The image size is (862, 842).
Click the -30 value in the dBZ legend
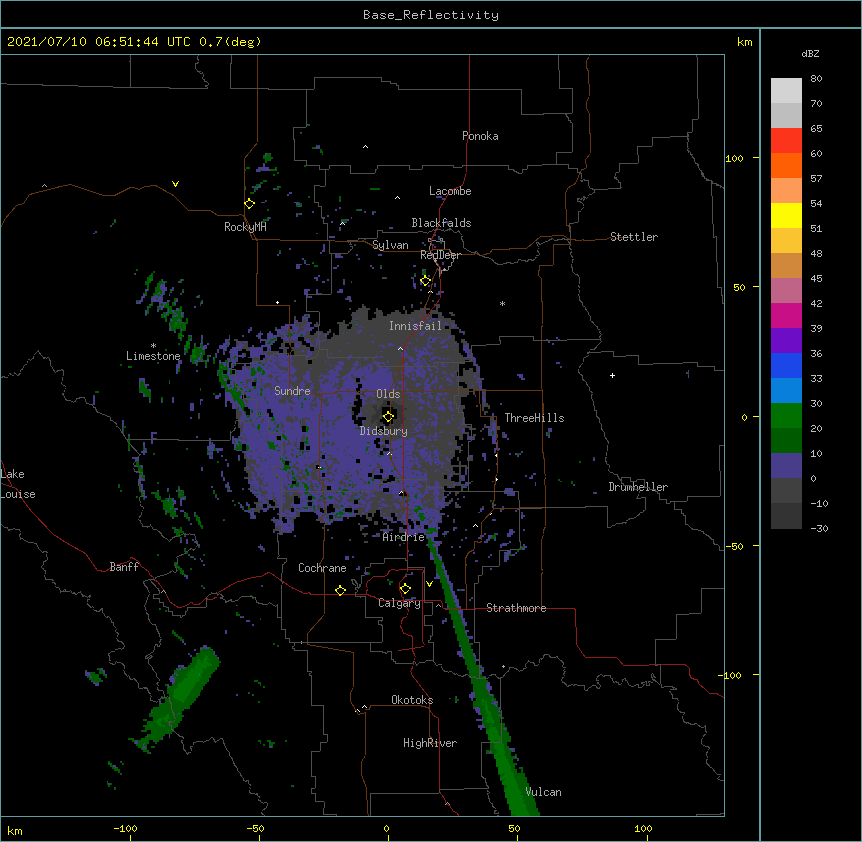pyautogui.click(x=819, y=529)
